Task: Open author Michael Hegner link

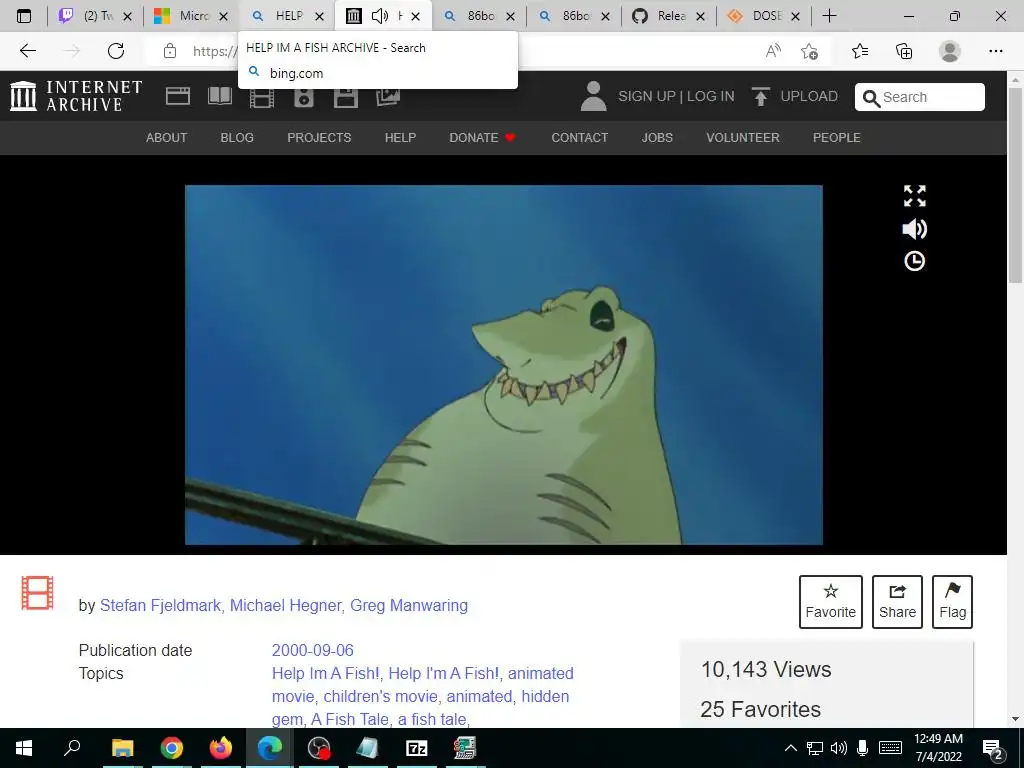Action: pos(285,605)
